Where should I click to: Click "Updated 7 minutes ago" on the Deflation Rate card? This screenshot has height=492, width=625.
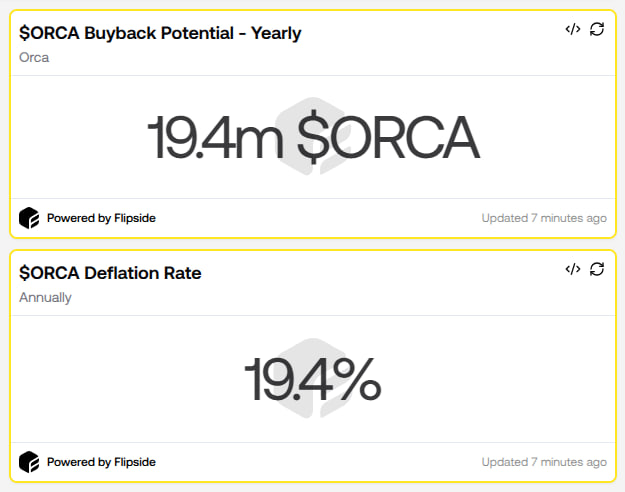pos(543,462)
